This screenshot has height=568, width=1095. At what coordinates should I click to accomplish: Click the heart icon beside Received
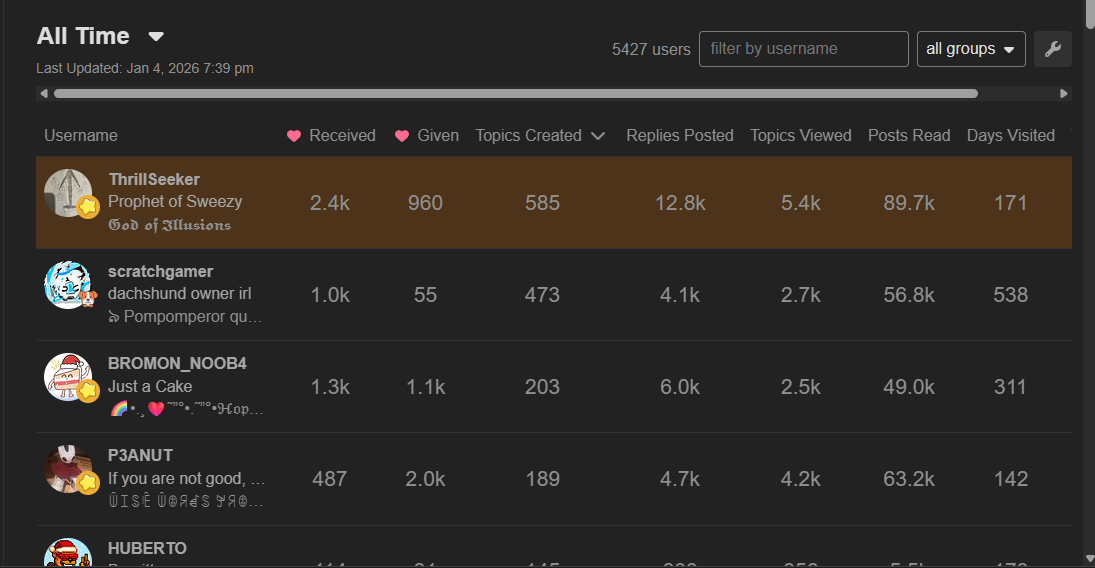(x=294, y=136)
